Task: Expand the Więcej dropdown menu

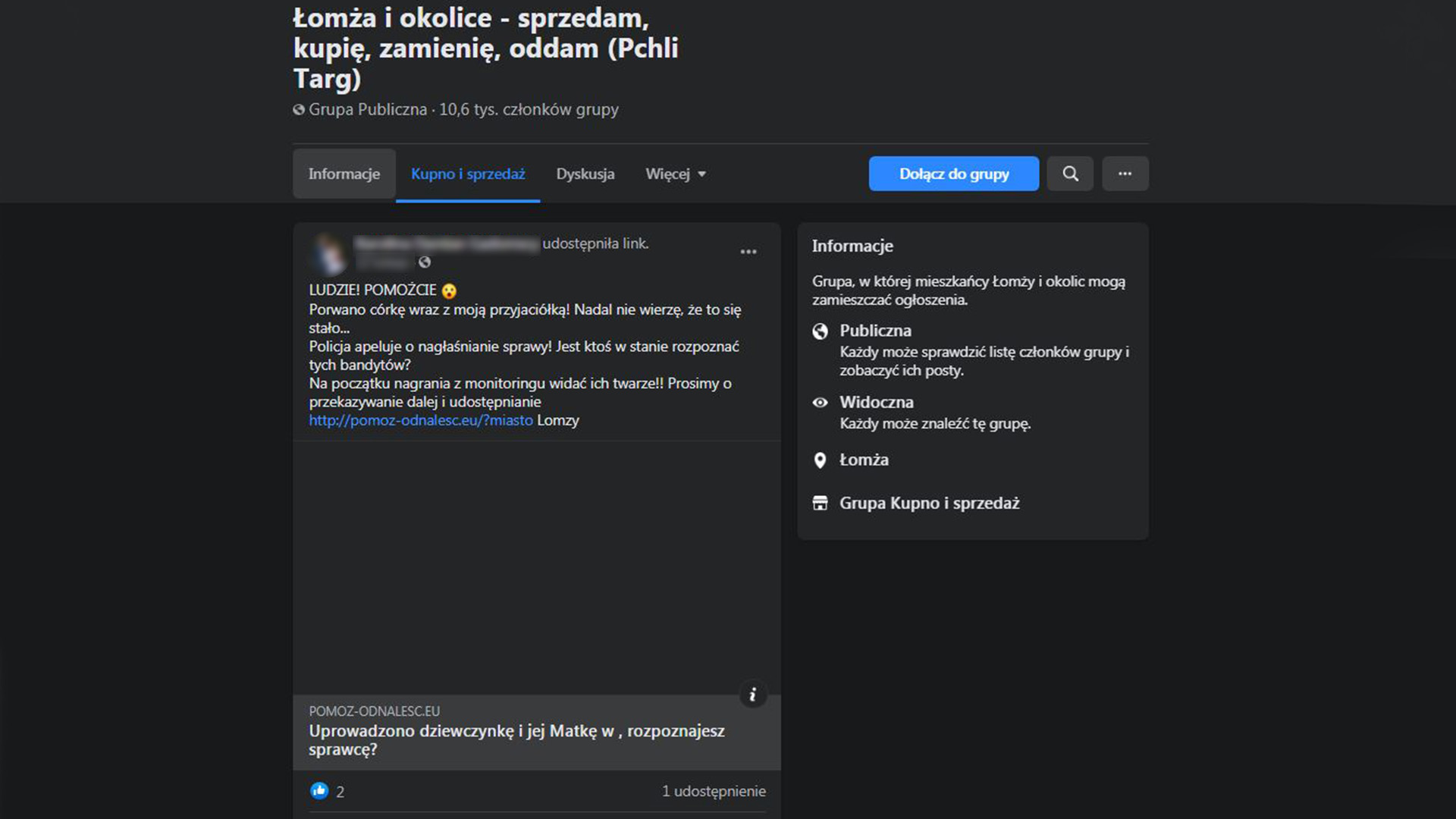Action: (675, 174)
